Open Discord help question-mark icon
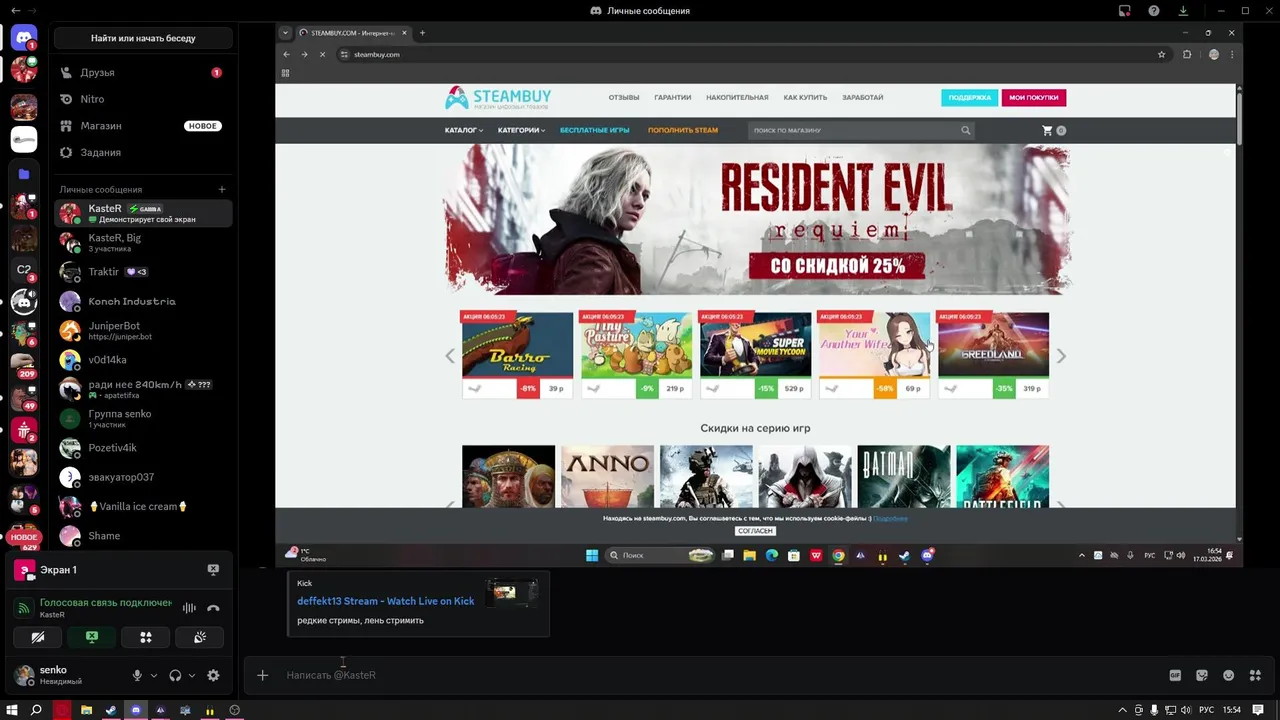 (x=1154, y=11)
